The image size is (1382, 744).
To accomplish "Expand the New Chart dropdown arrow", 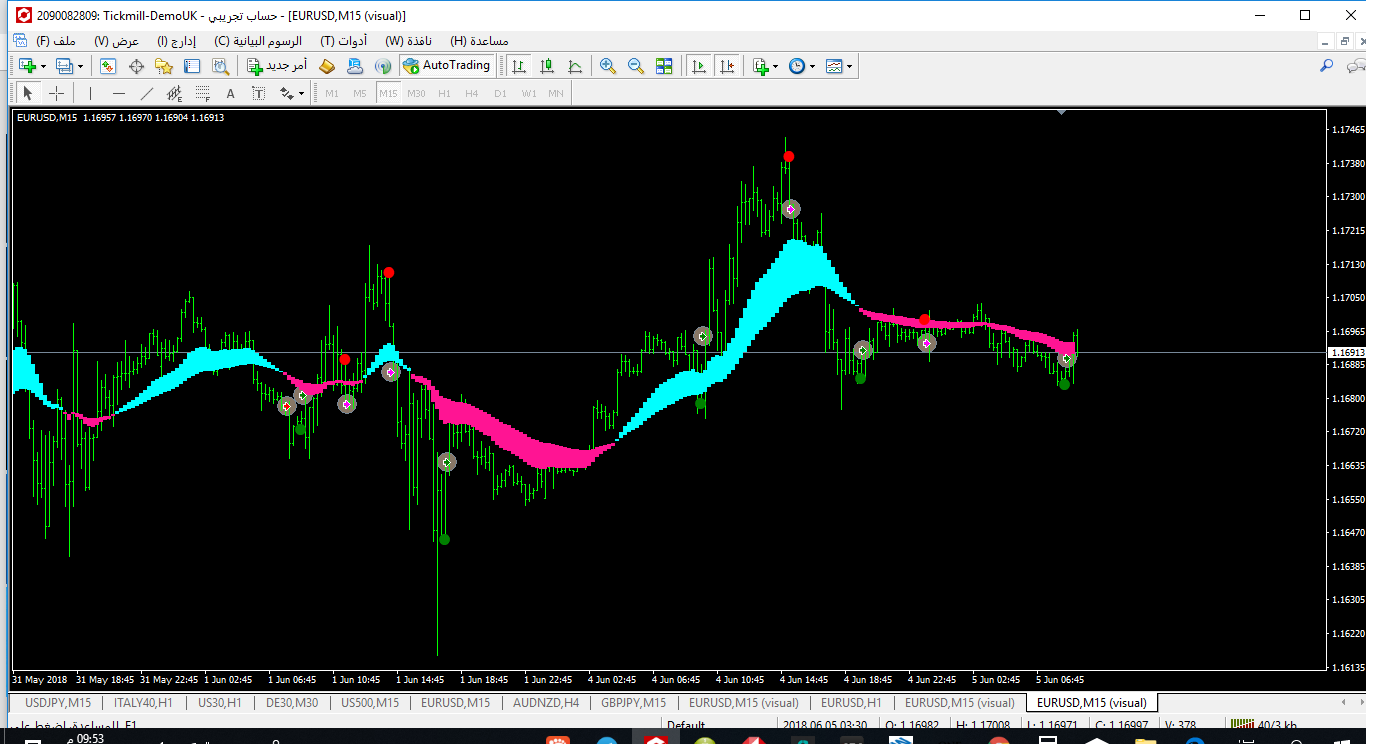I will (43, 66).
